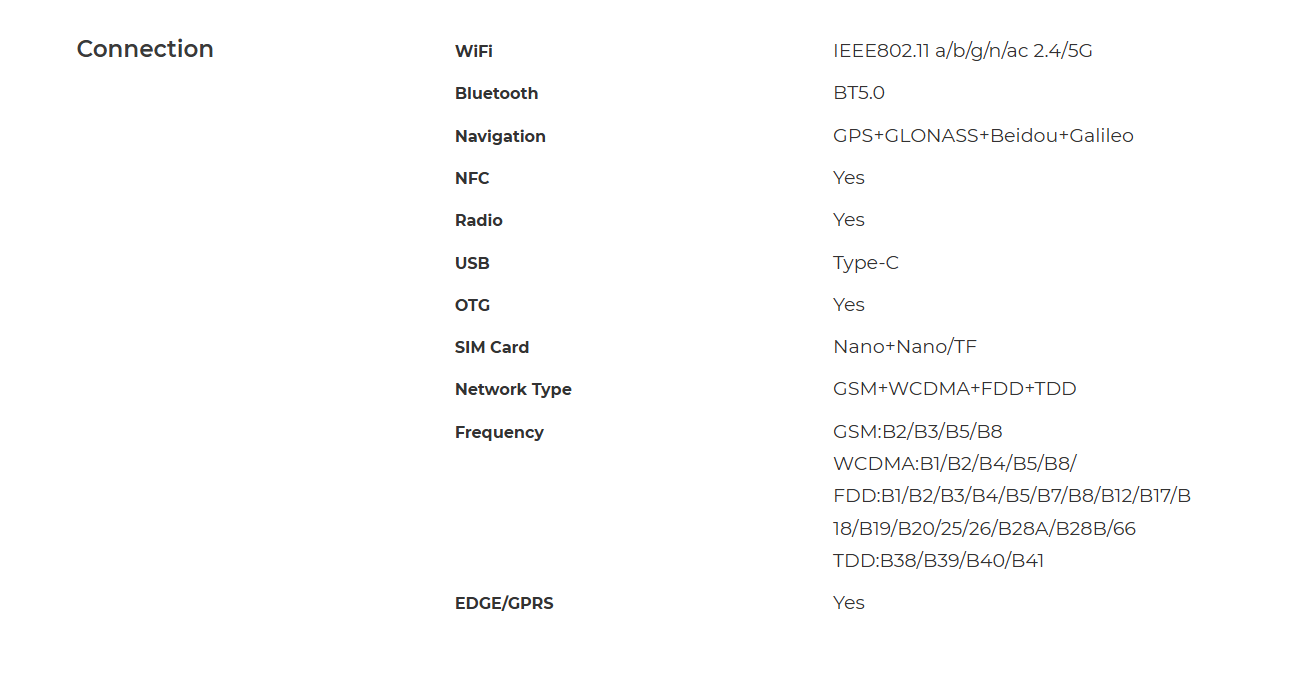Select the NFC label
This screenshot has height=687, width=1313.
pos(472,178)
